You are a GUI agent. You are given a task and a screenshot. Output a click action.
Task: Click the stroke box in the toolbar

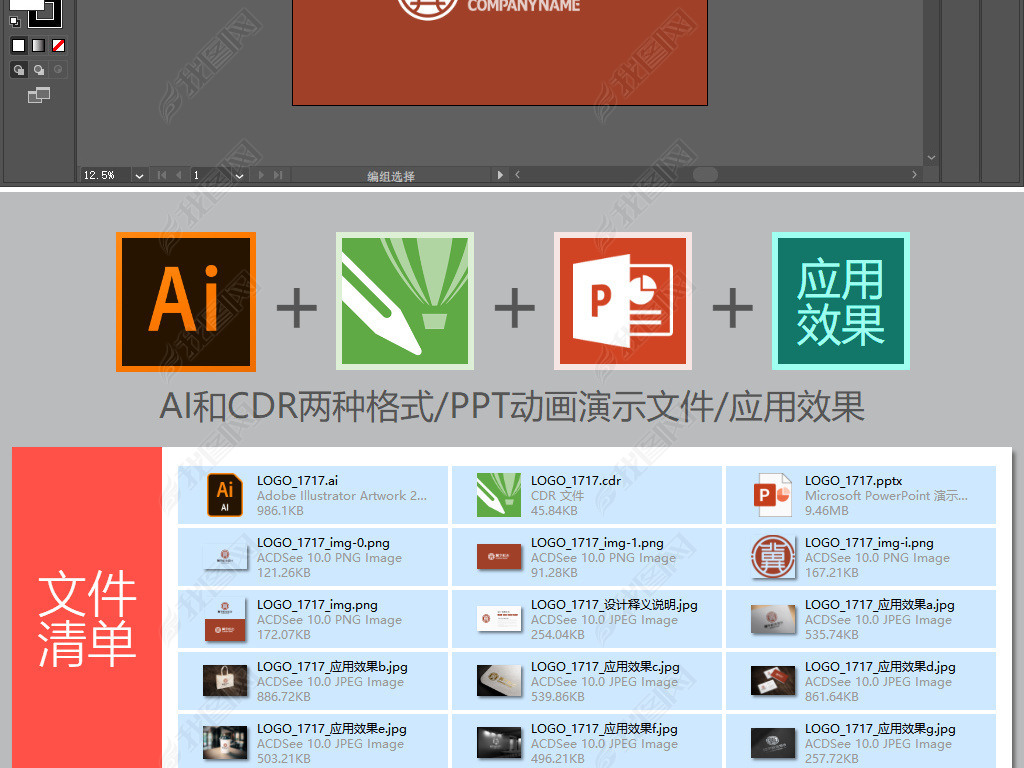(45, 12)
